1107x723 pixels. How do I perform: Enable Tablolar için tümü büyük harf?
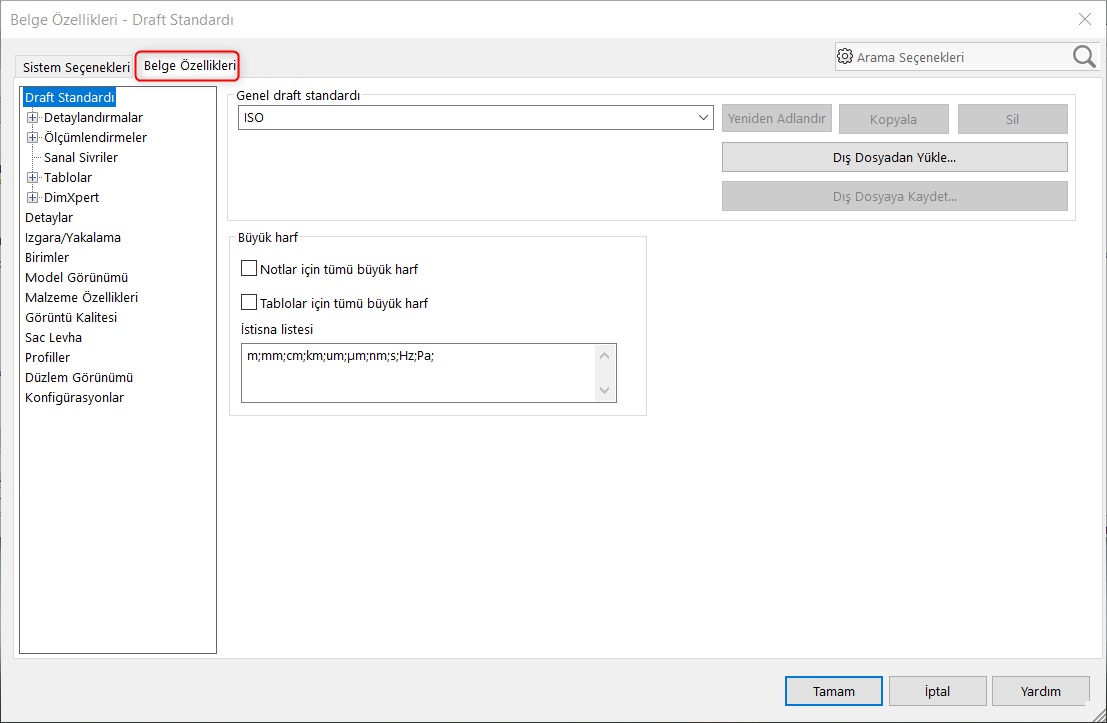pyautogui.click(x=249, y=302)
